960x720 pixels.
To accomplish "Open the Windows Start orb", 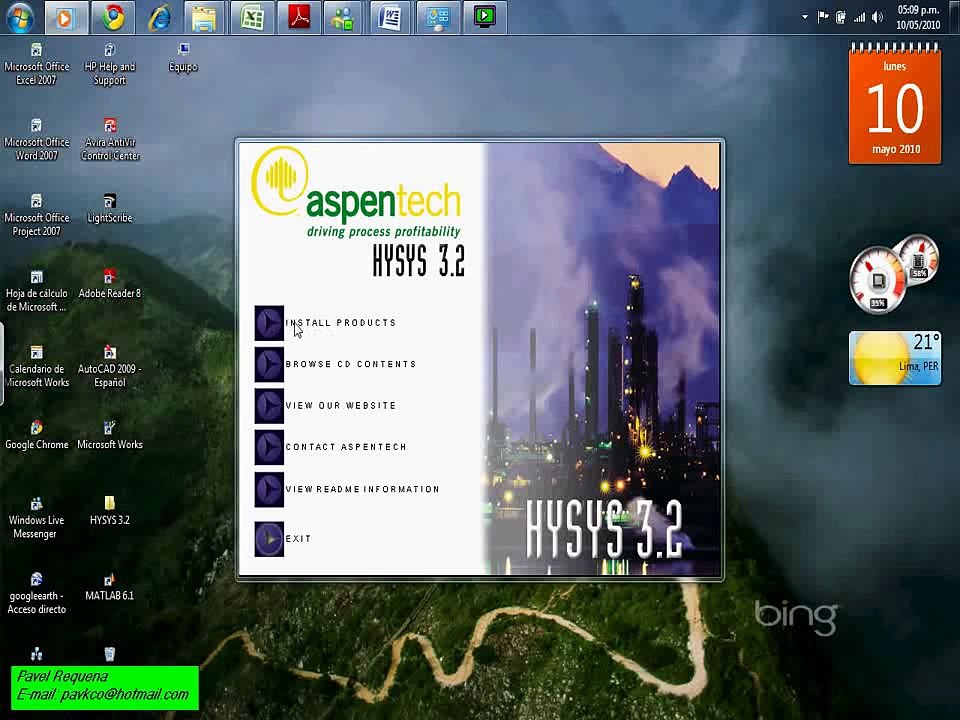I will point(20,17).
